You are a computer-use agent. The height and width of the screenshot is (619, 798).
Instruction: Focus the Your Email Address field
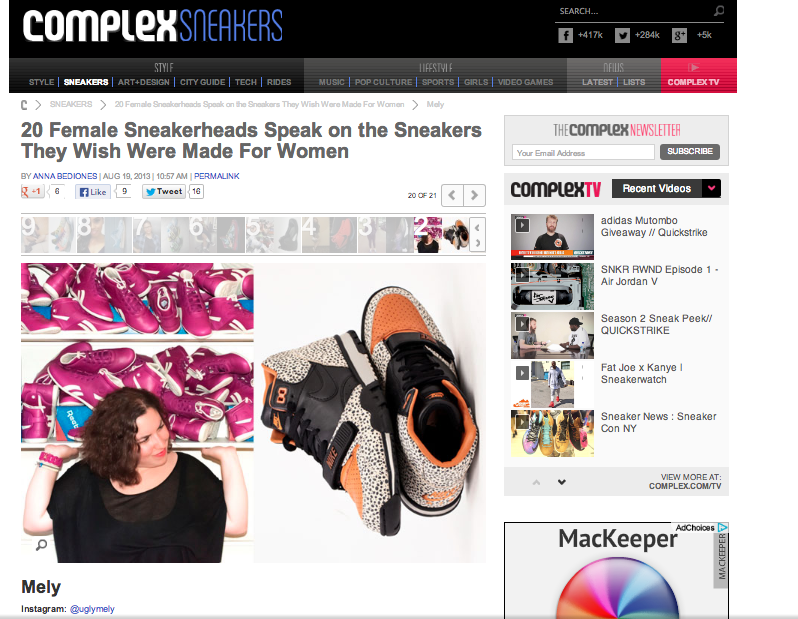583,152
